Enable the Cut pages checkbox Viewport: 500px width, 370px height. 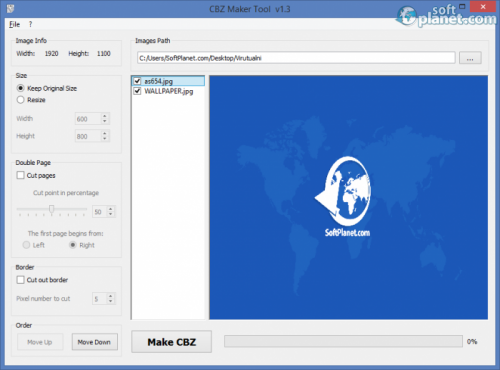coord(21,175)
